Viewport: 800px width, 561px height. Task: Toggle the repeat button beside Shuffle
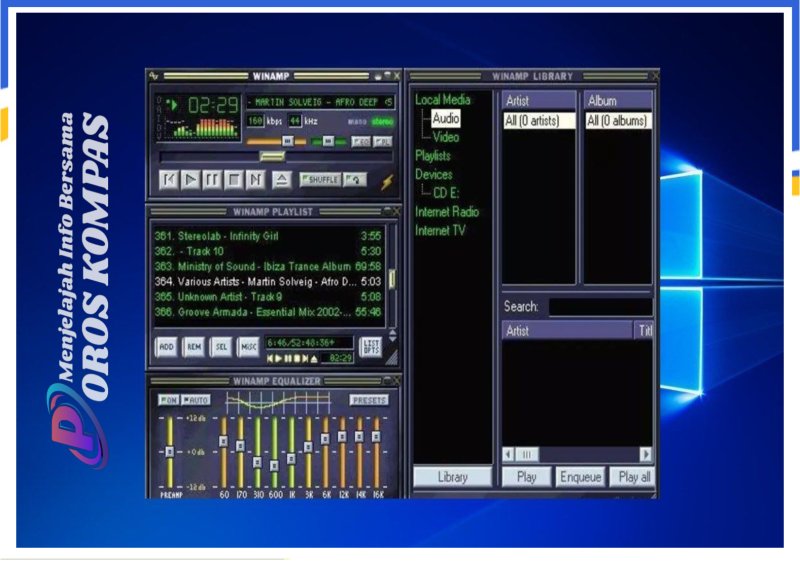click(355, 180)
